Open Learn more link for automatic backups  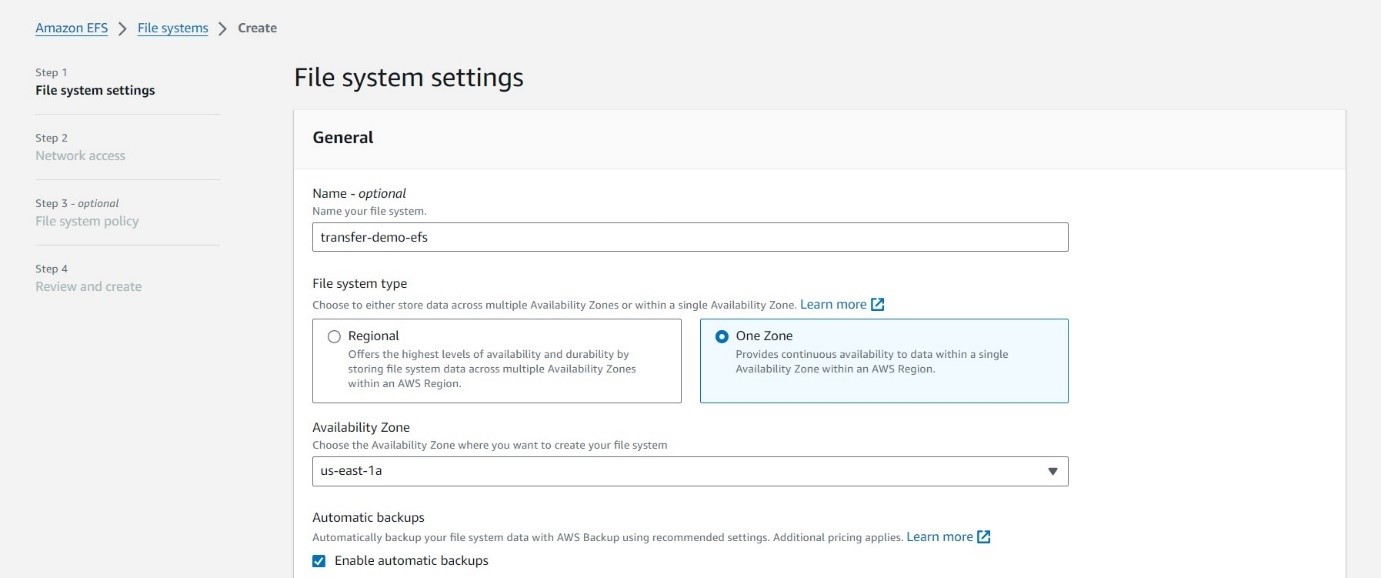click(939, 537)
